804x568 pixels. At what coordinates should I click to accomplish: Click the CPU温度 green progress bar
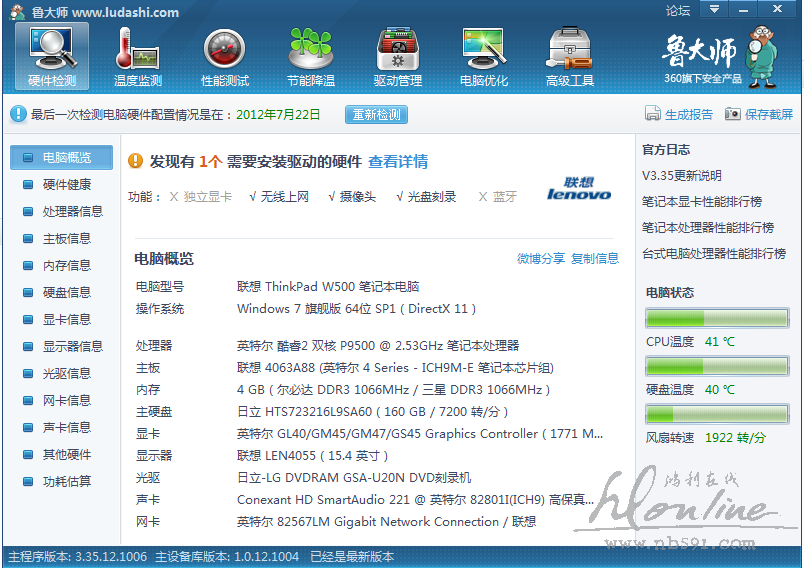coord(717,319)
